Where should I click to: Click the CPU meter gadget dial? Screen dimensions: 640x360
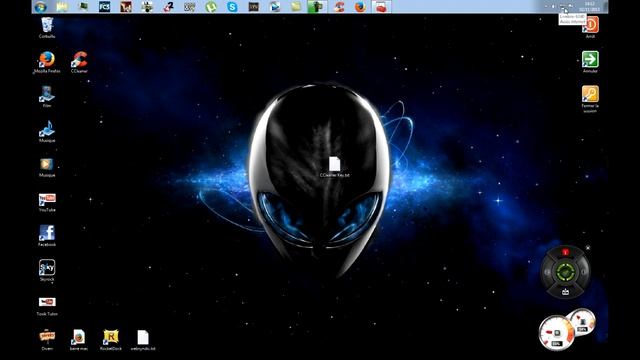557,333
